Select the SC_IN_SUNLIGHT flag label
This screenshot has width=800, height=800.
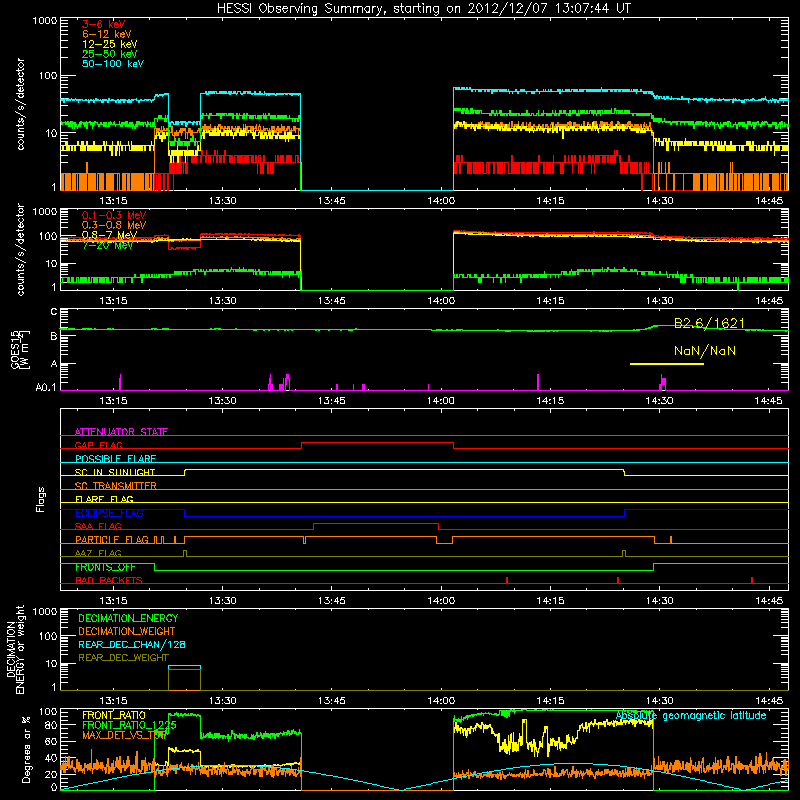[115, 472]
